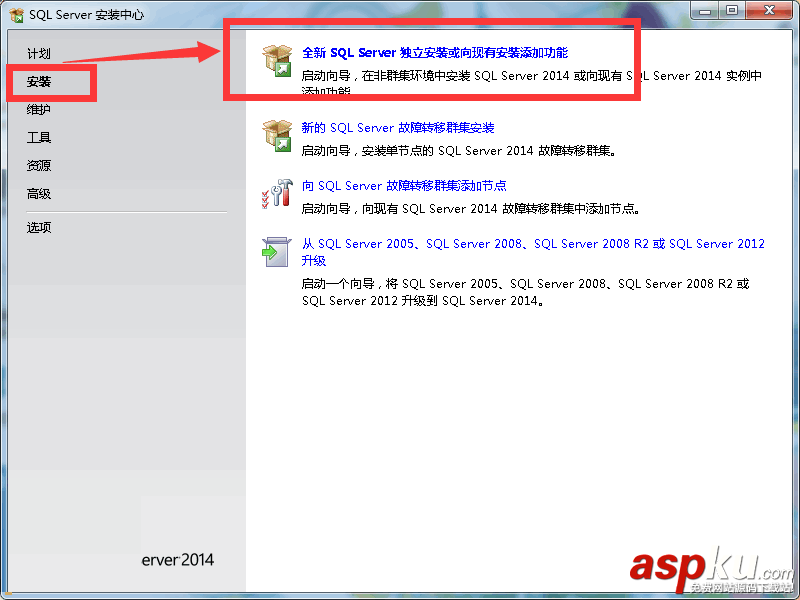The width and height of the screenshot is (800, 600).
Task: Click description text 安装单节点的 SQL Server 2014 故障转移群集
Action: (489, 151)
